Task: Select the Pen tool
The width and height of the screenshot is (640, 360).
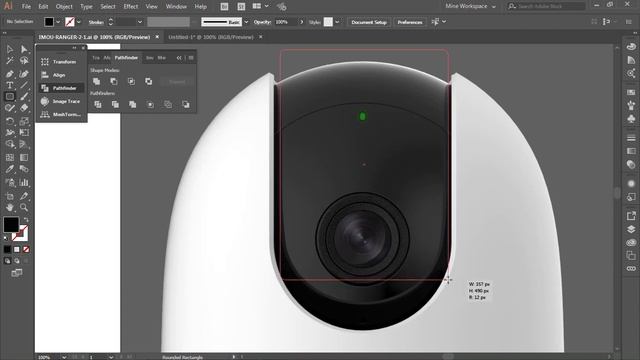Action: 10,74
